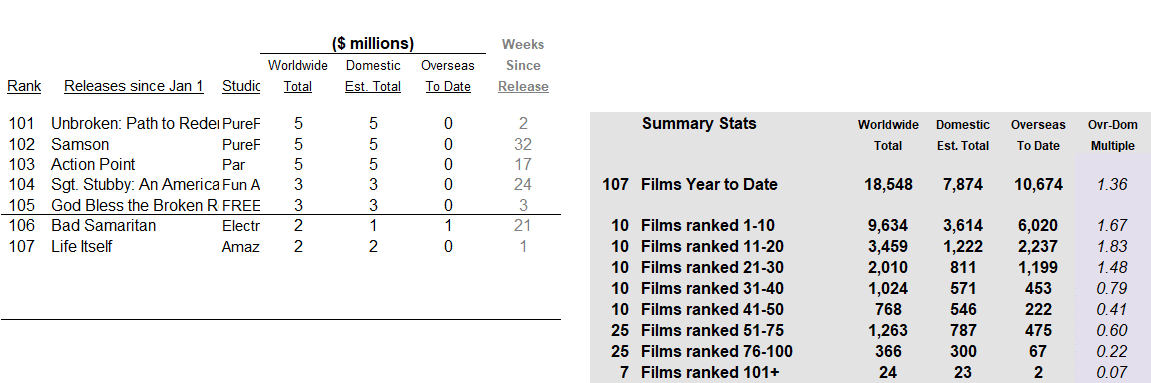Click the Summary Stats heading
This screenshot has height=383, width=1151.
[700, 124]
